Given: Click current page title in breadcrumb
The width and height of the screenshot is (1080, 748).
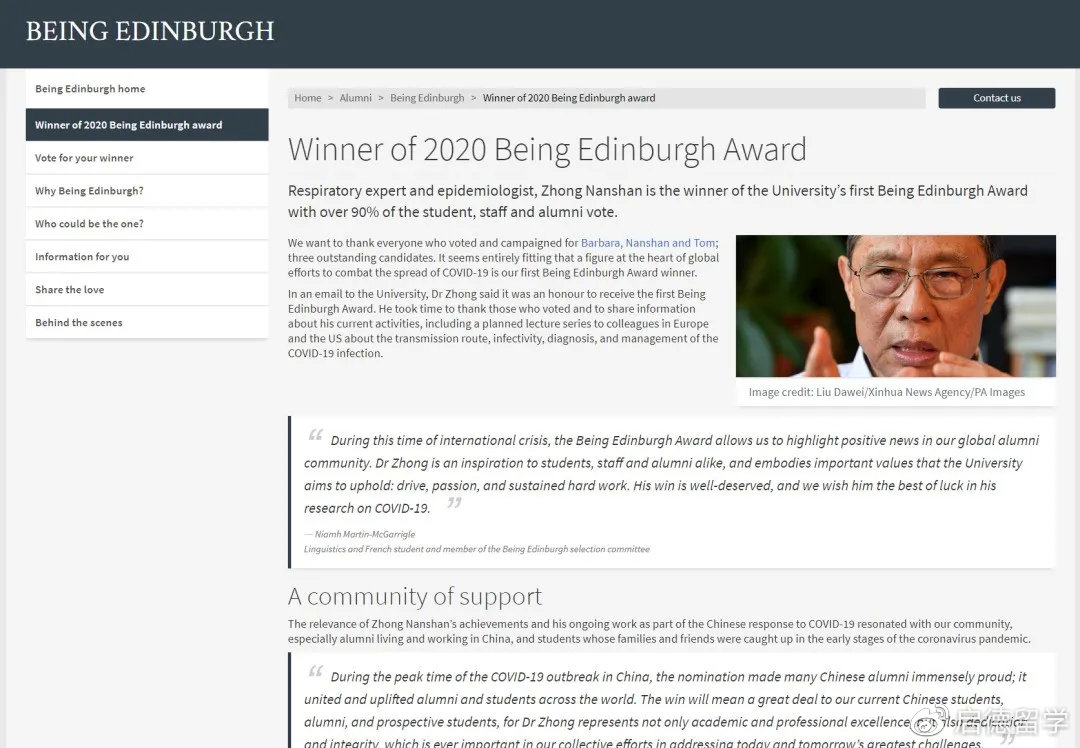Looking at the screenshot, I should tap(569, 98).
